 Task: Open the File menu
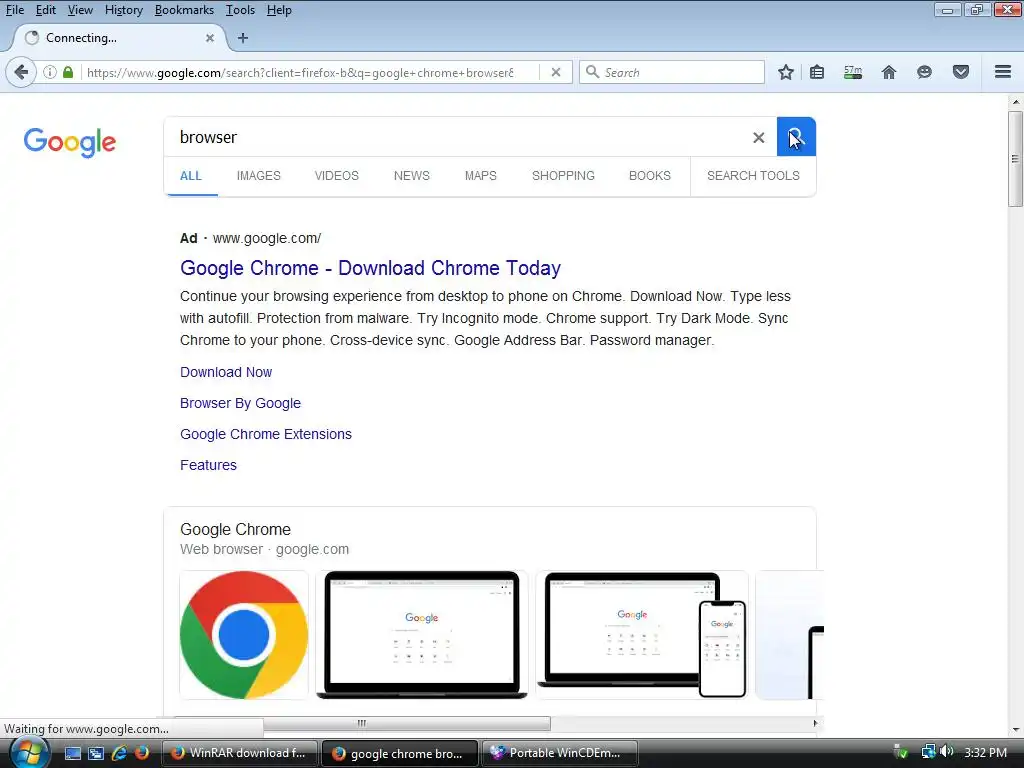[14, 10]
